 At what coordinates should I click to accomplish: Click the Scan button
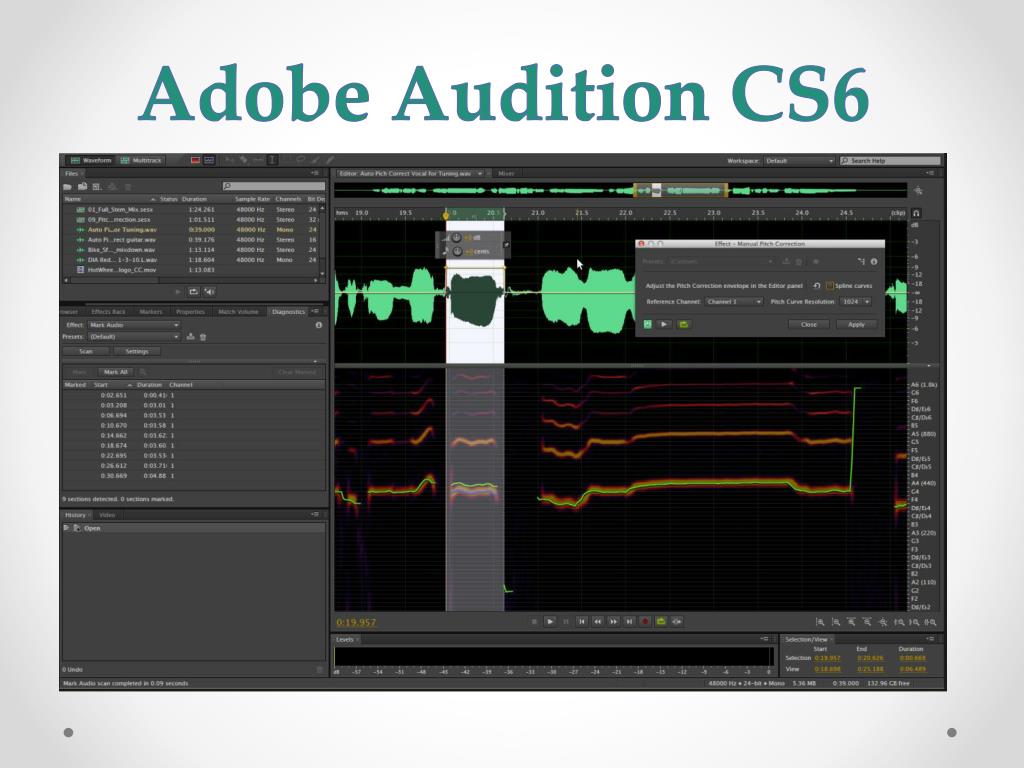pyautogui.click(x=86, y=351)
